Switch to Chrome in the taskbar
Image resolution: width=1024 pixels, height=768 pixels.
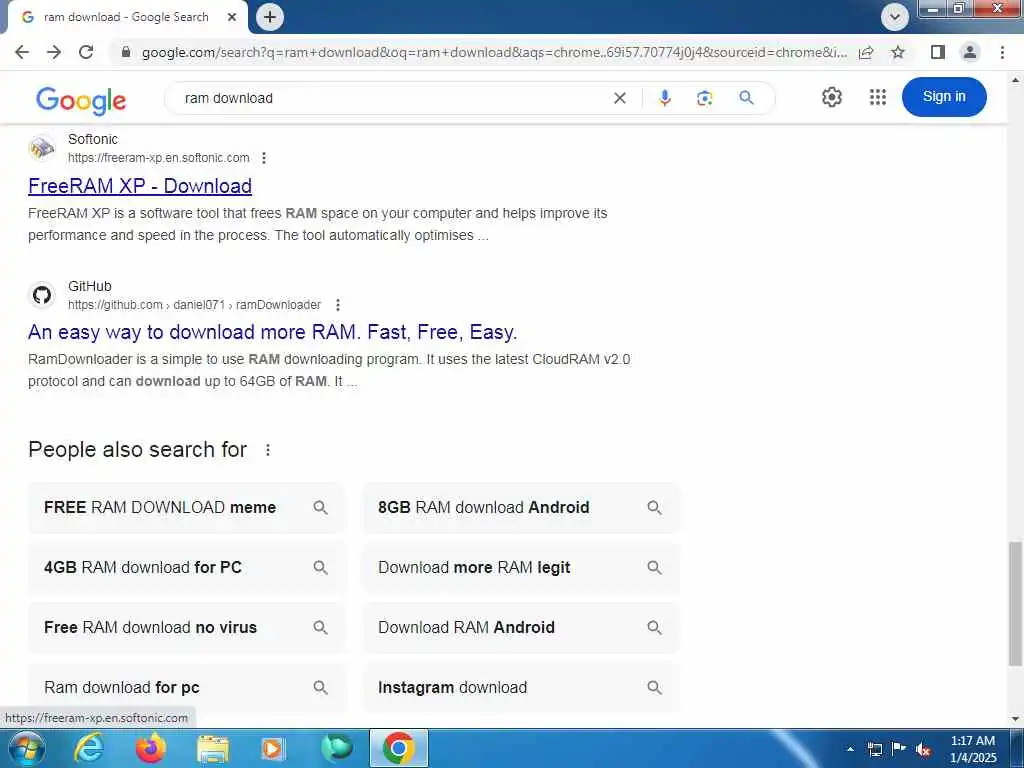point(398,748)
